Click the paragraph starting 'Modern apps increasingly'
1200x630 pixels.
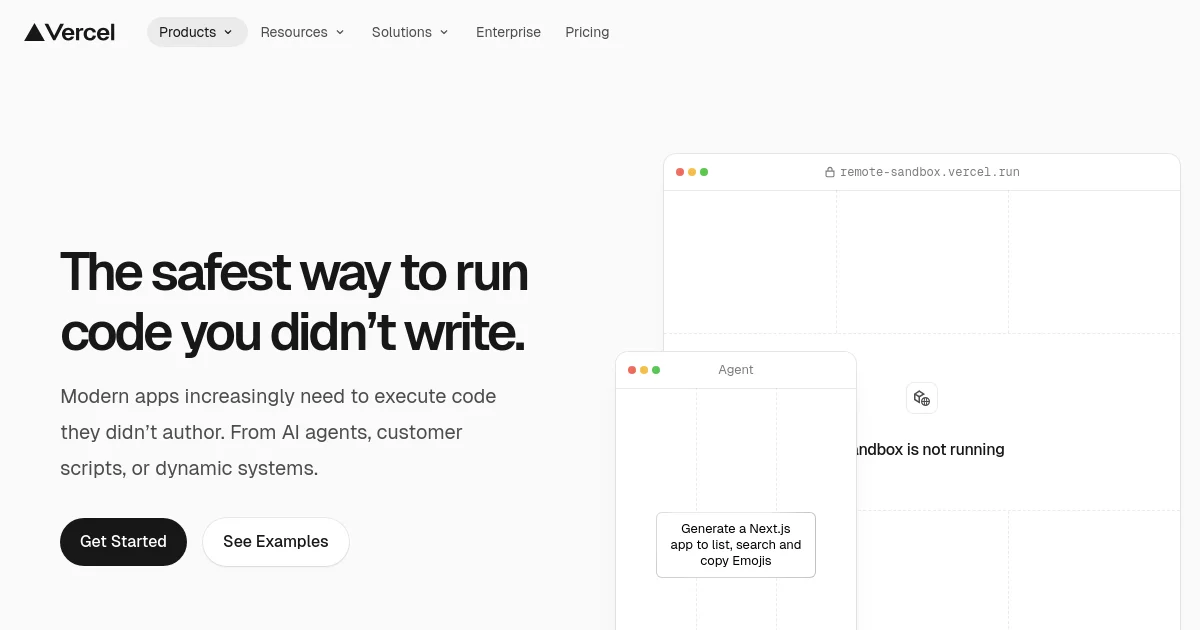click(278, 432)
